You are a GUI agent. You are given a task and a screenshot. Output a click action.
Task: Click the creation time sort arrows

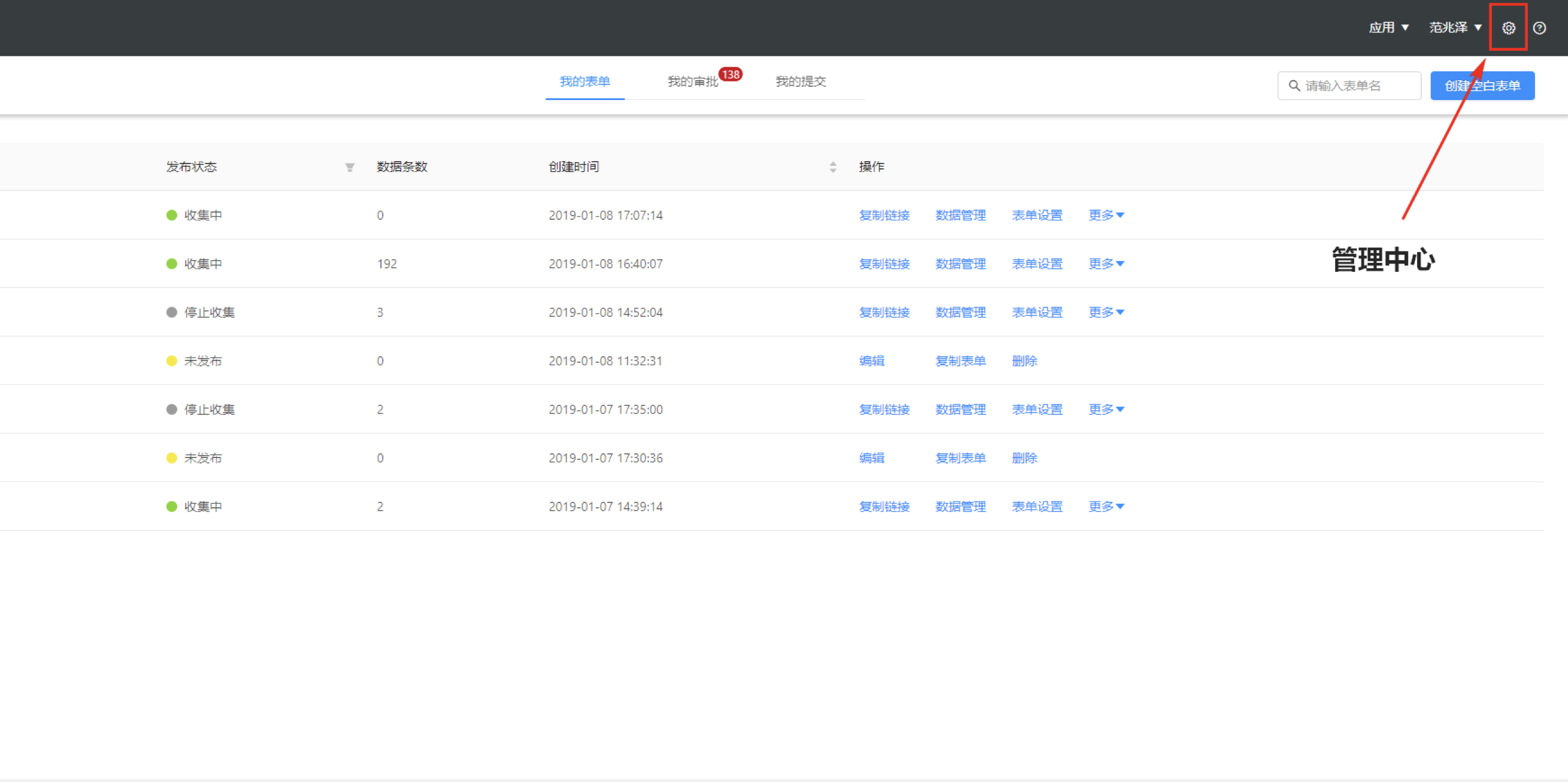click(x=832, y=167)
